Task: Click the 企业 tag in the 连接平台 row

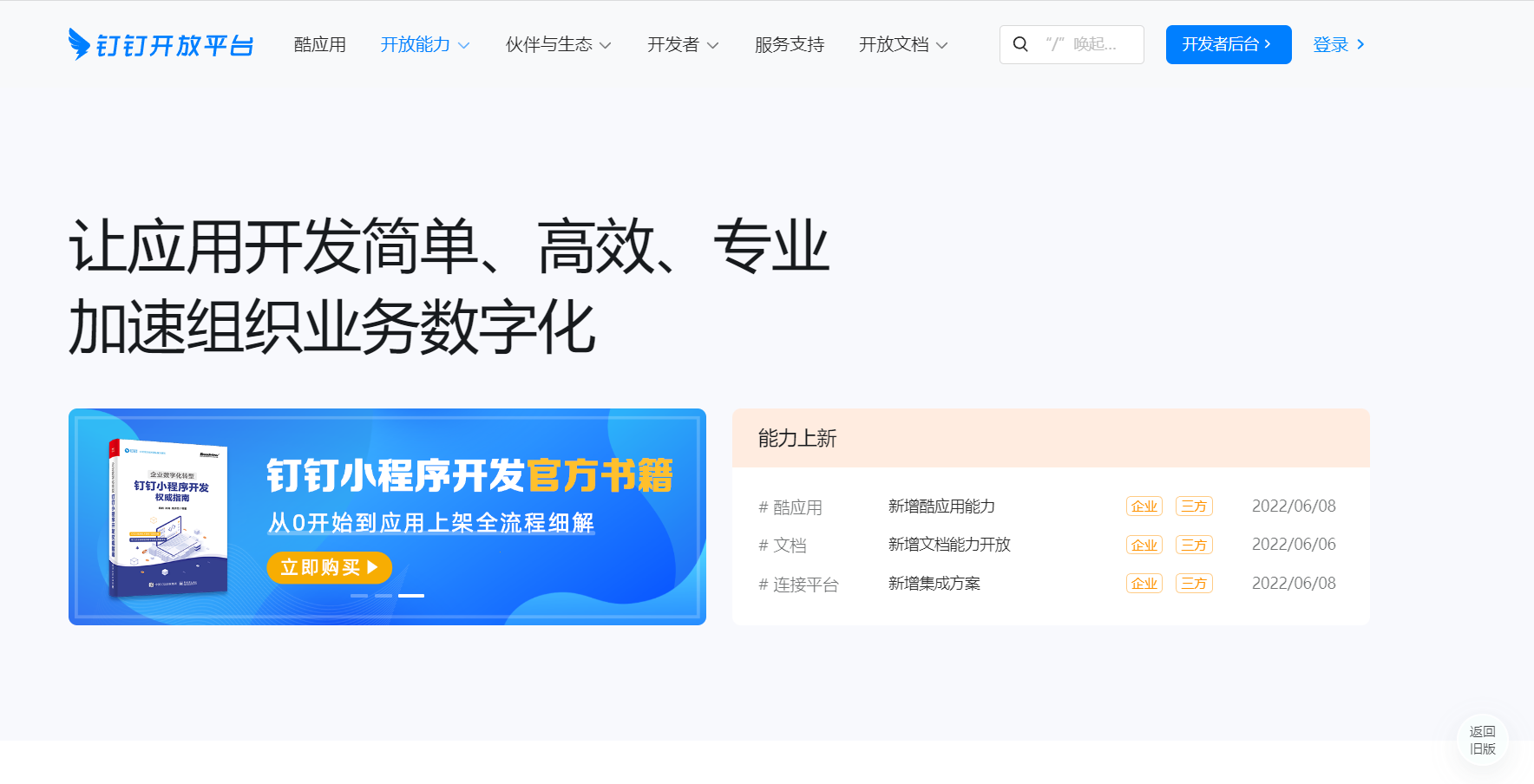Action: 1144,584
